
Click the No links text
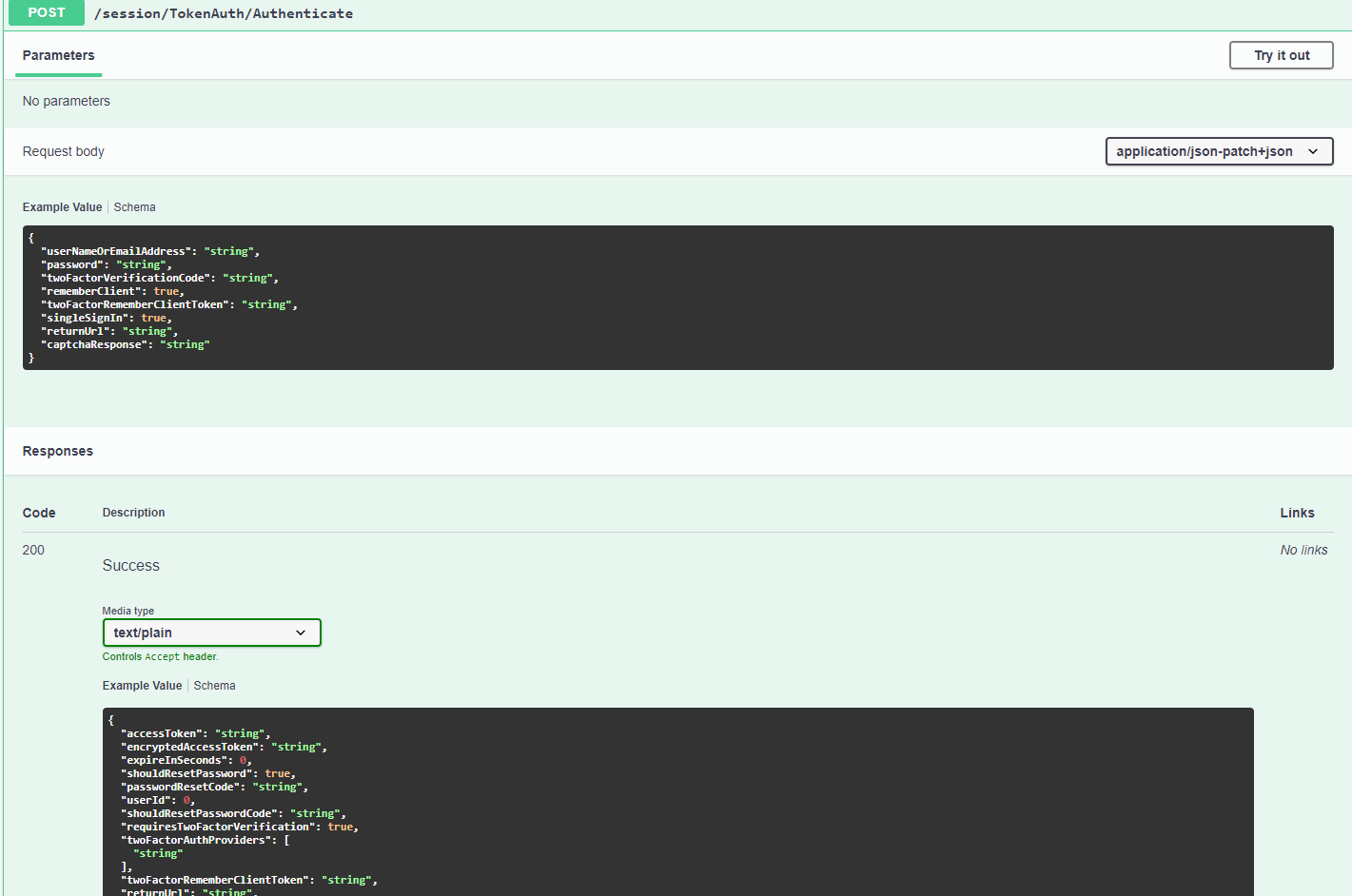point(1303,550)
